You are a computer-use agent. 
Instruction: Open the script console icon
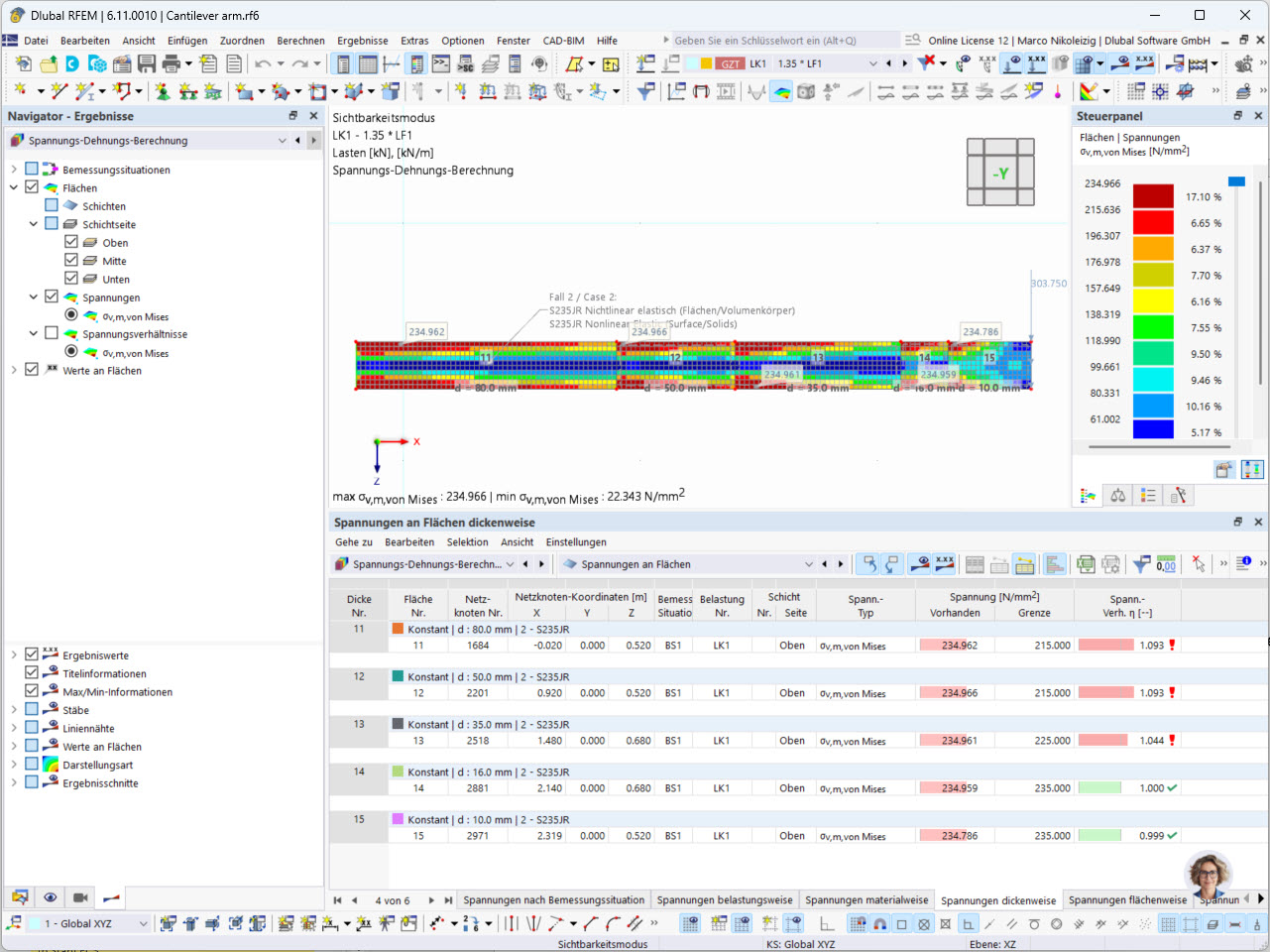point(441,63)
